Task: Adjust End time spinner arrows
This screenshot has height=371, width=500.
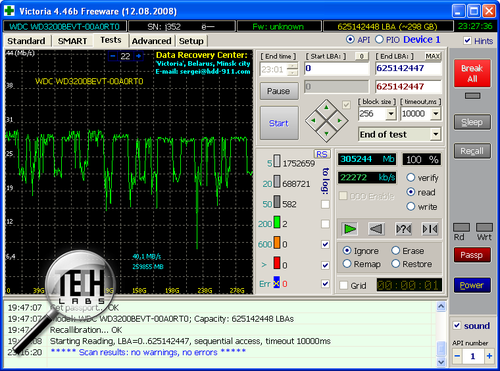Action: click(293, 69)
